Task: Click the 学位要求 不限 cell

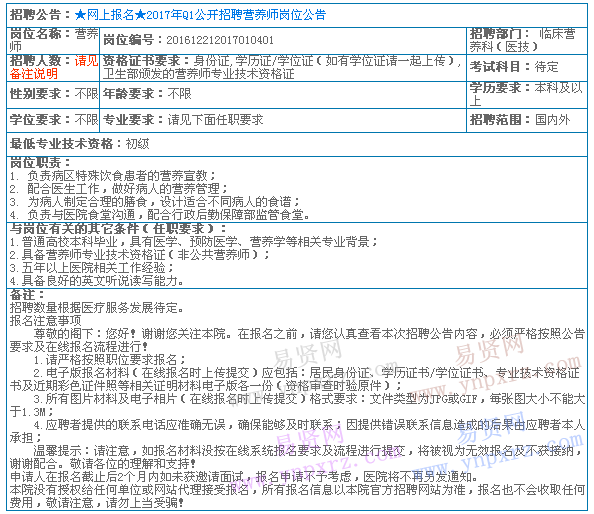Action: (53, 120)
